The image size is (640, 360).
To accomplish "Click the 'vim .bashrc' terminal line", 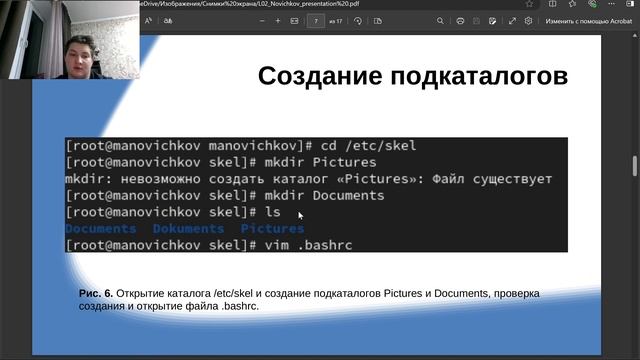I will pyautogui.click(x=209, y=245).
